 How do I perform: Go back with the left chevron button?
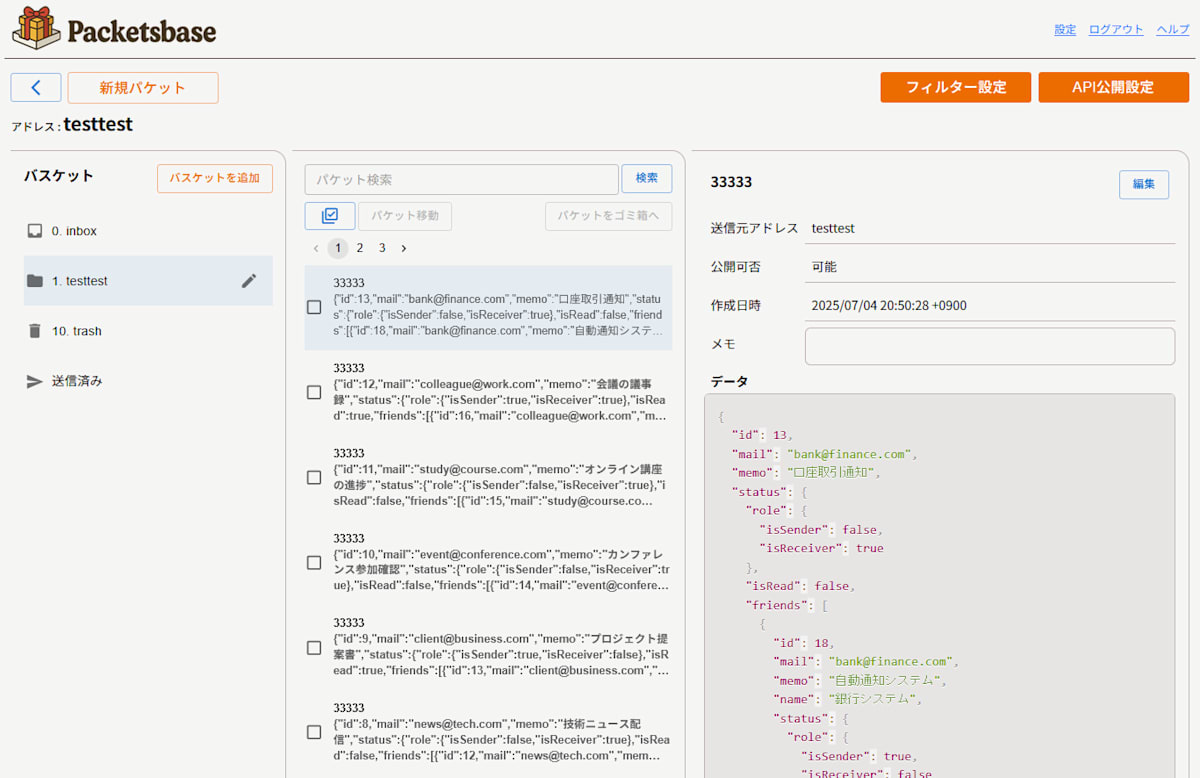(36, 88)
